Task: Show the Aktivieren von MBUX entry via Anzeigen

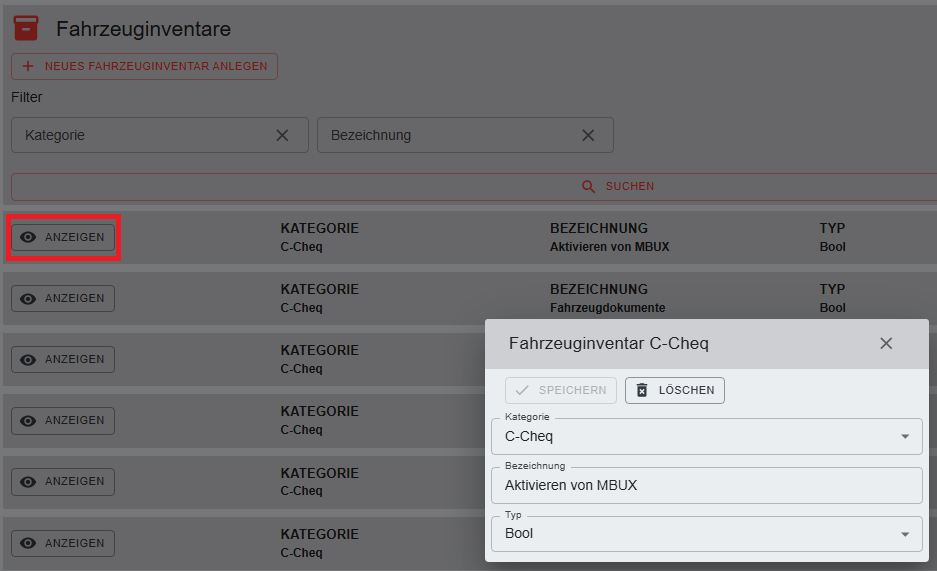Action: 63,237
